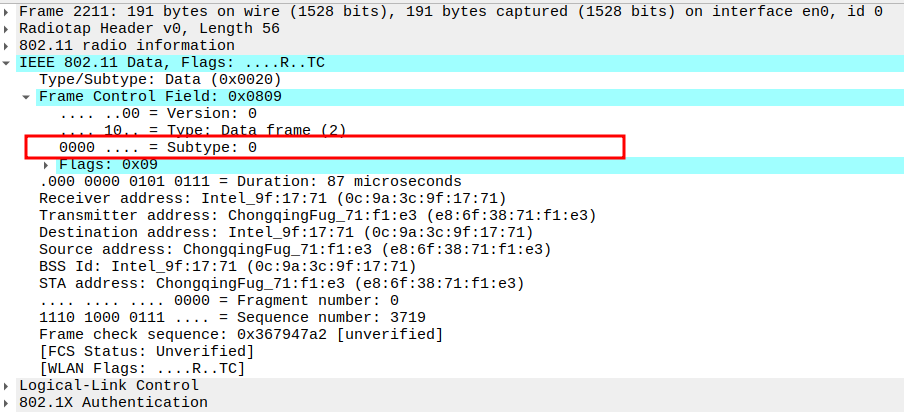Image resolution: width=904 pixels, height=418 pixels.
Task: Expand the Frame 2211 summary row
Action: click(x=9, y=12)
